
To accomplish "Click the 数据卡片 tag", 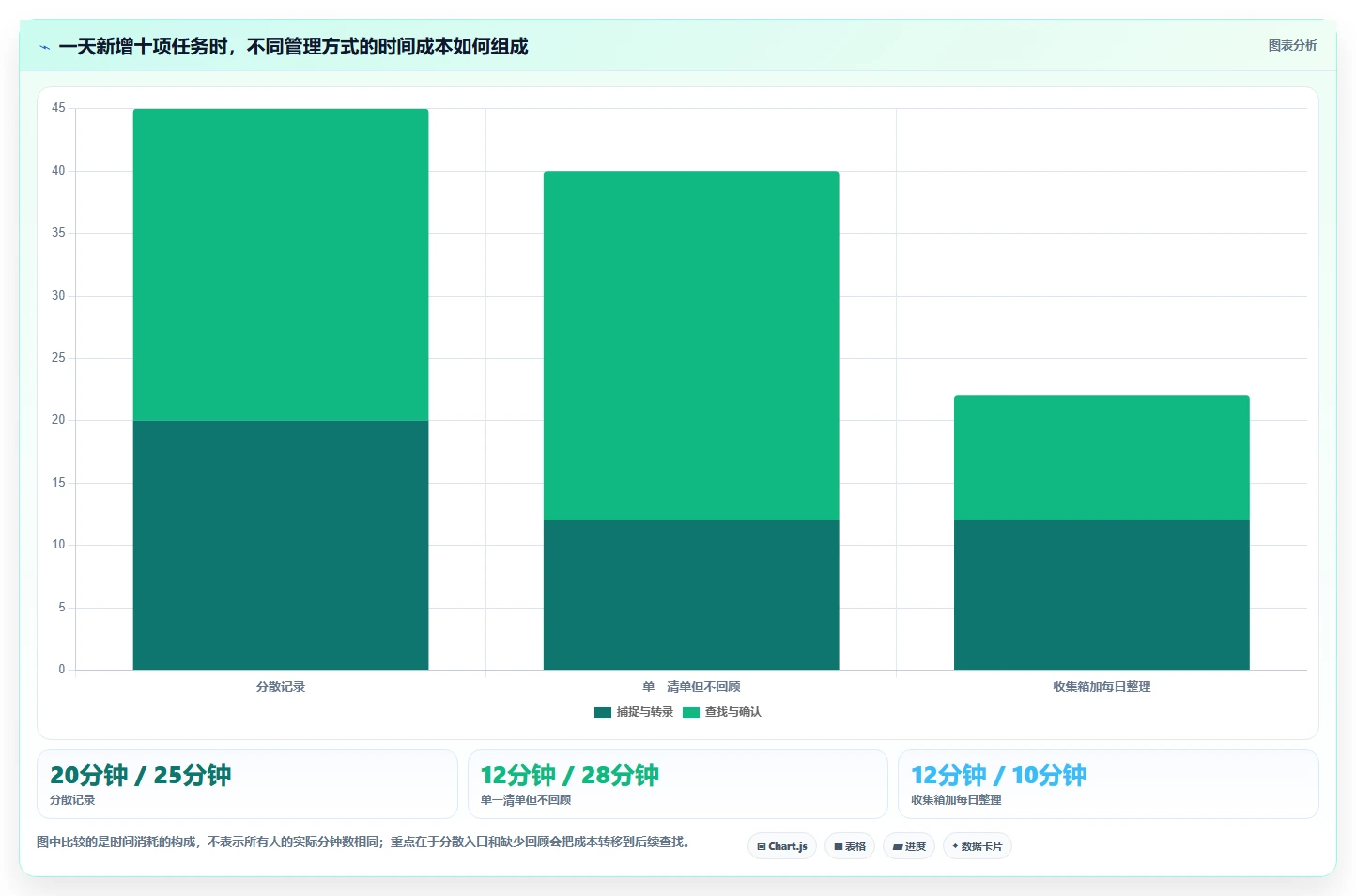I will (x=978, y=846).
